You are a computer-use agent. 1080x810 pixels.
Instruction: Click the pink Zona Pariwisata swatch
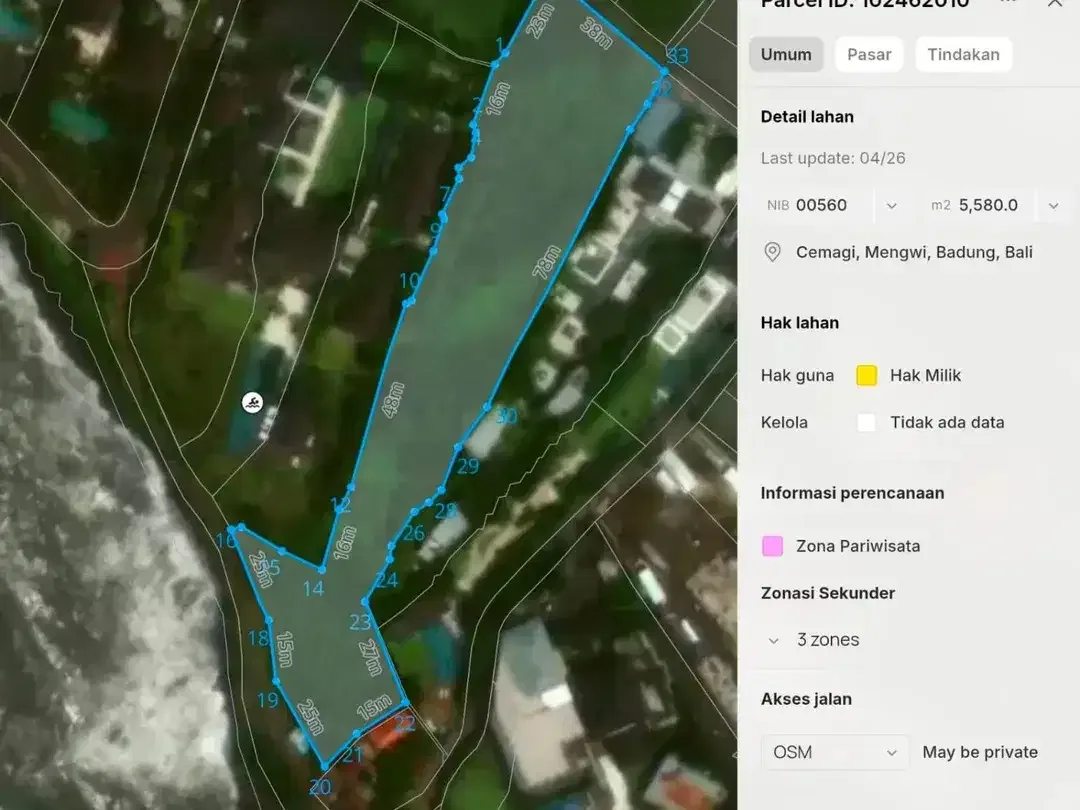(x=772, y=546)
